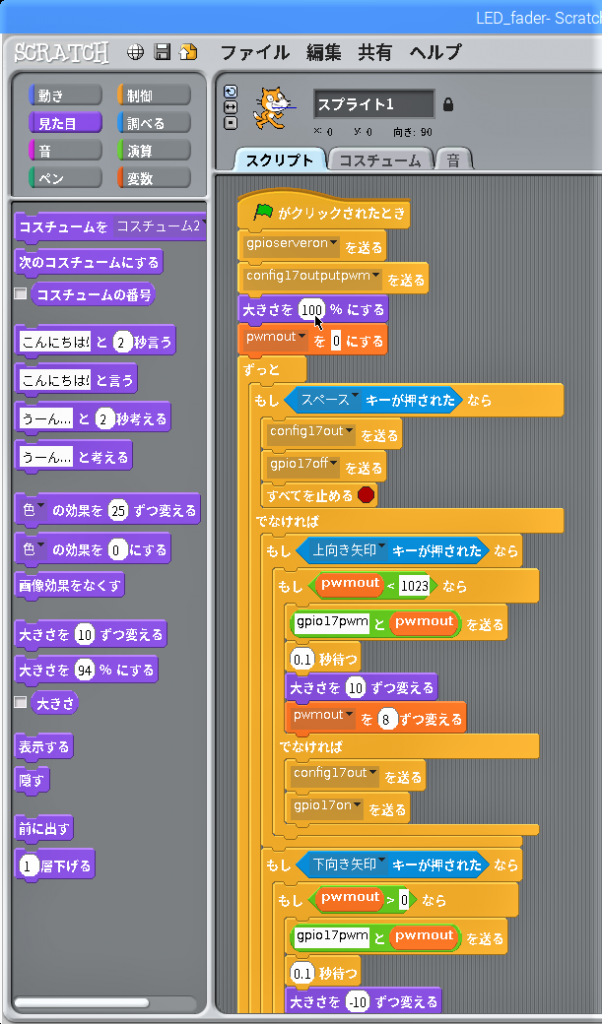
Task: Click the Scratch logo
Action: pos(62,53)
